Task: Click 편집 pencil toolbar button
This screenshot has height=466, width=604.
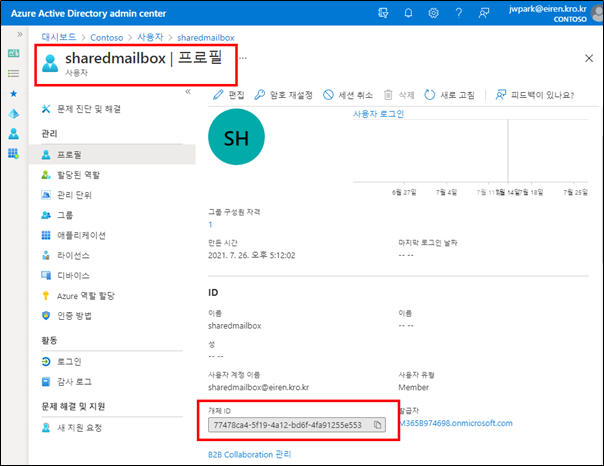Action: click(x=229, y=95)
